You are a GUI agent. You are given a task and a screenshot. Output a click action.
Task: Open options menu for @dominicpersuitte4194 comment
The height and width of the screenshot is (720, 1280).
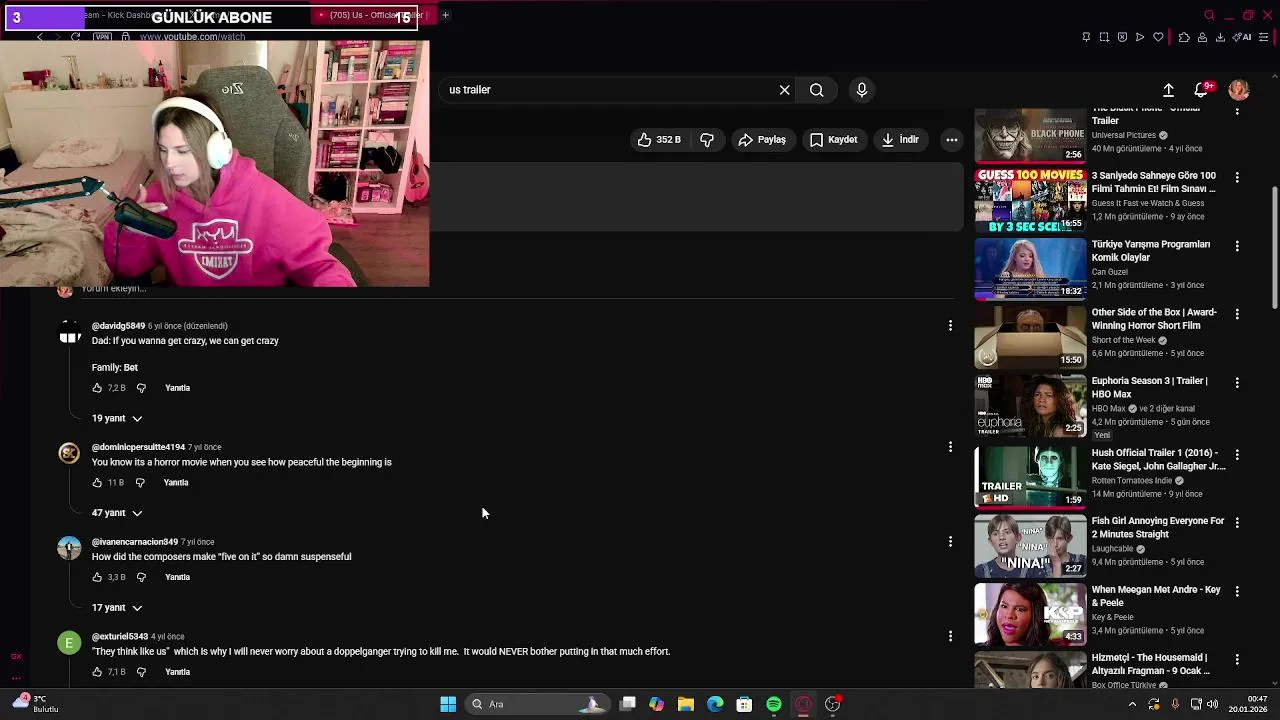[950, 447]
